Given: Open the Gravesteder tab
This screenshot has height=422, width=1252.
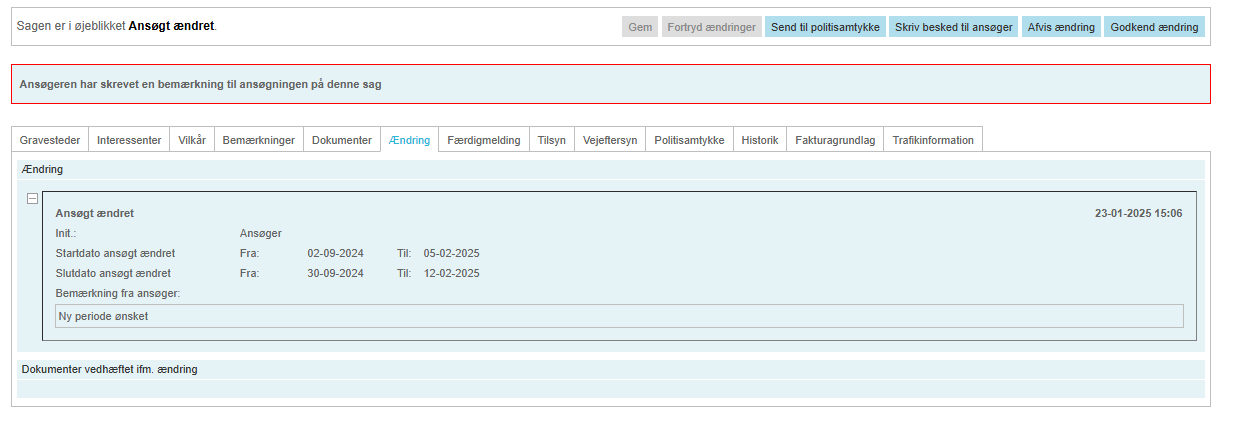Looking at the screenshot, I should 50,140.
